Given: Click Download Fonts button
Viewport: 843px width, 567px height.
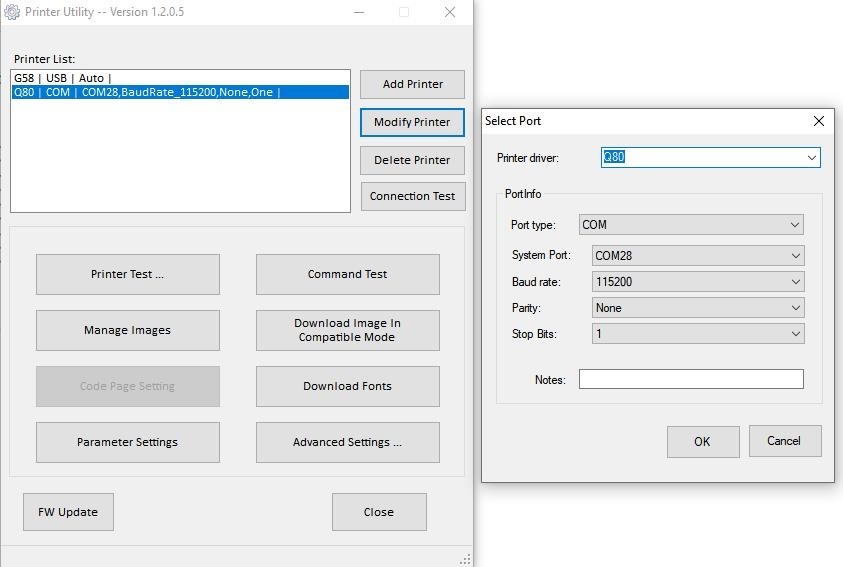Looking at the screenshot, I should click(347, 386).
